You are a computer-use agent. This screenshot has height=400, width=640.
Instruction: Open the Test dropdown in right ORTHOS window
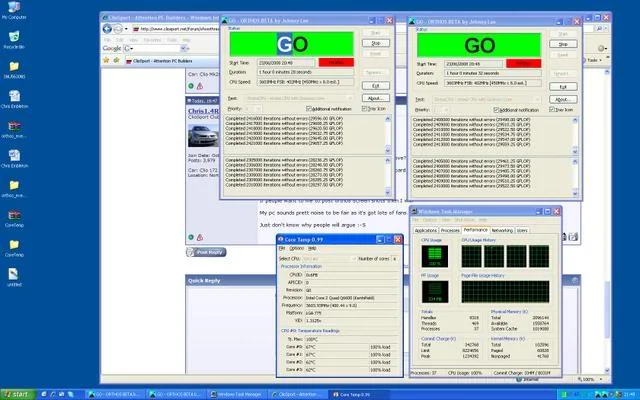537,100
